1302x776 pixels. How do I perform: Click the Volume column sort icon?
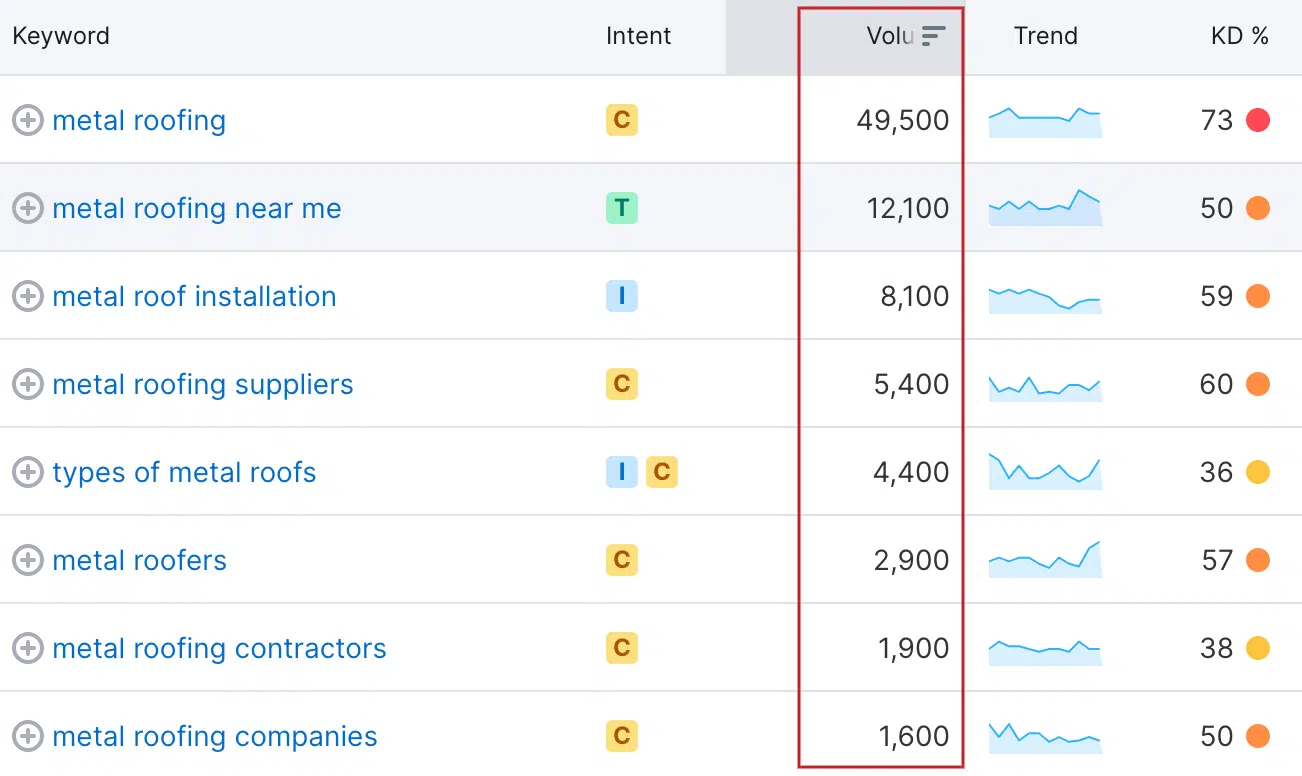[933, 37]
